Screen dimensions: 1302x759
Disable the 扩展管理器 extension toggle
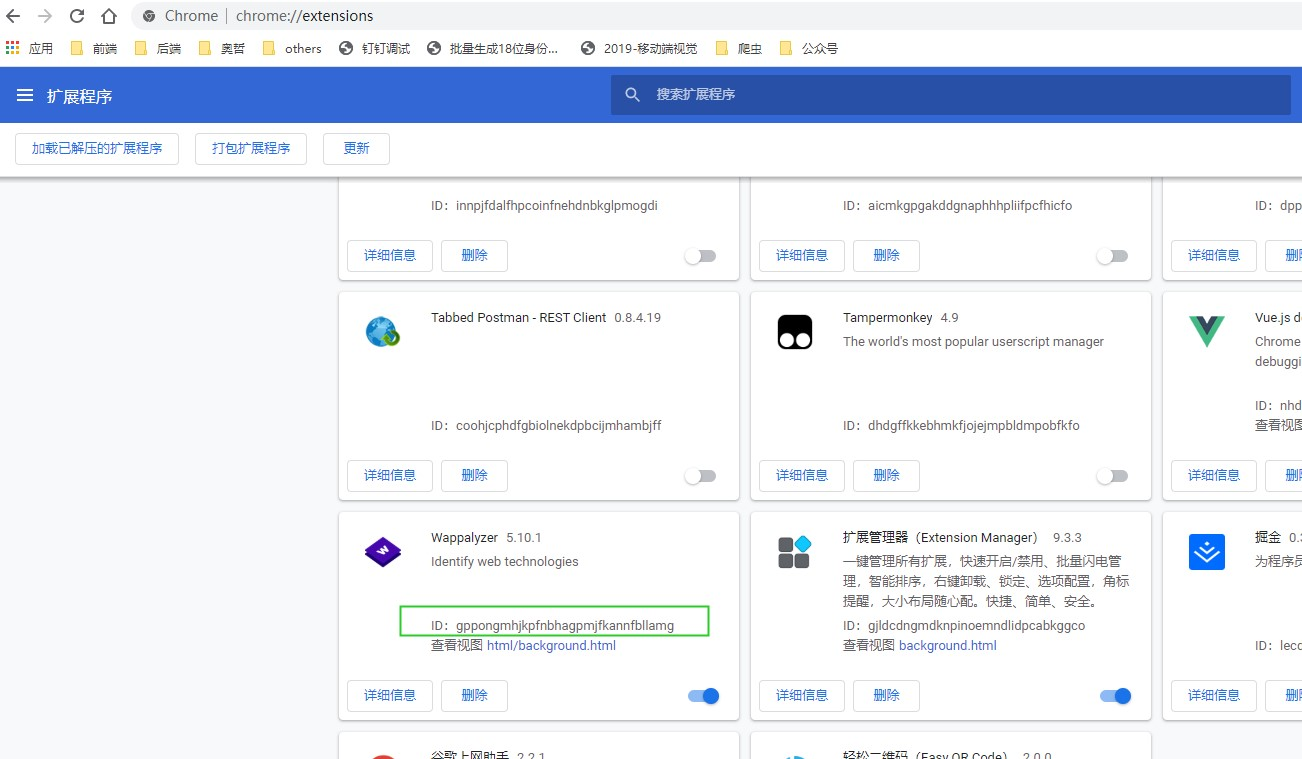[x=1116, y=696]
